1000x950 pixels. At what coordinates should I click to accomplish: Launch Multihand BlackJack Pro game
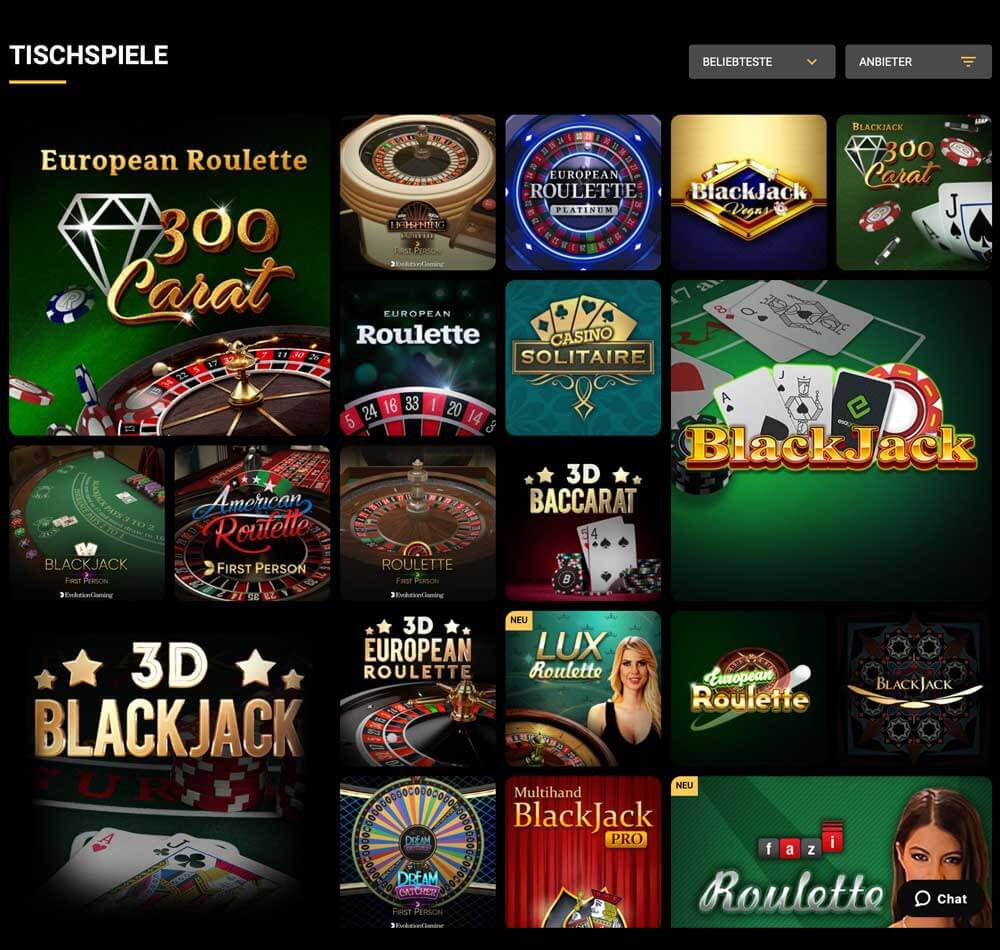click(583, 852)
